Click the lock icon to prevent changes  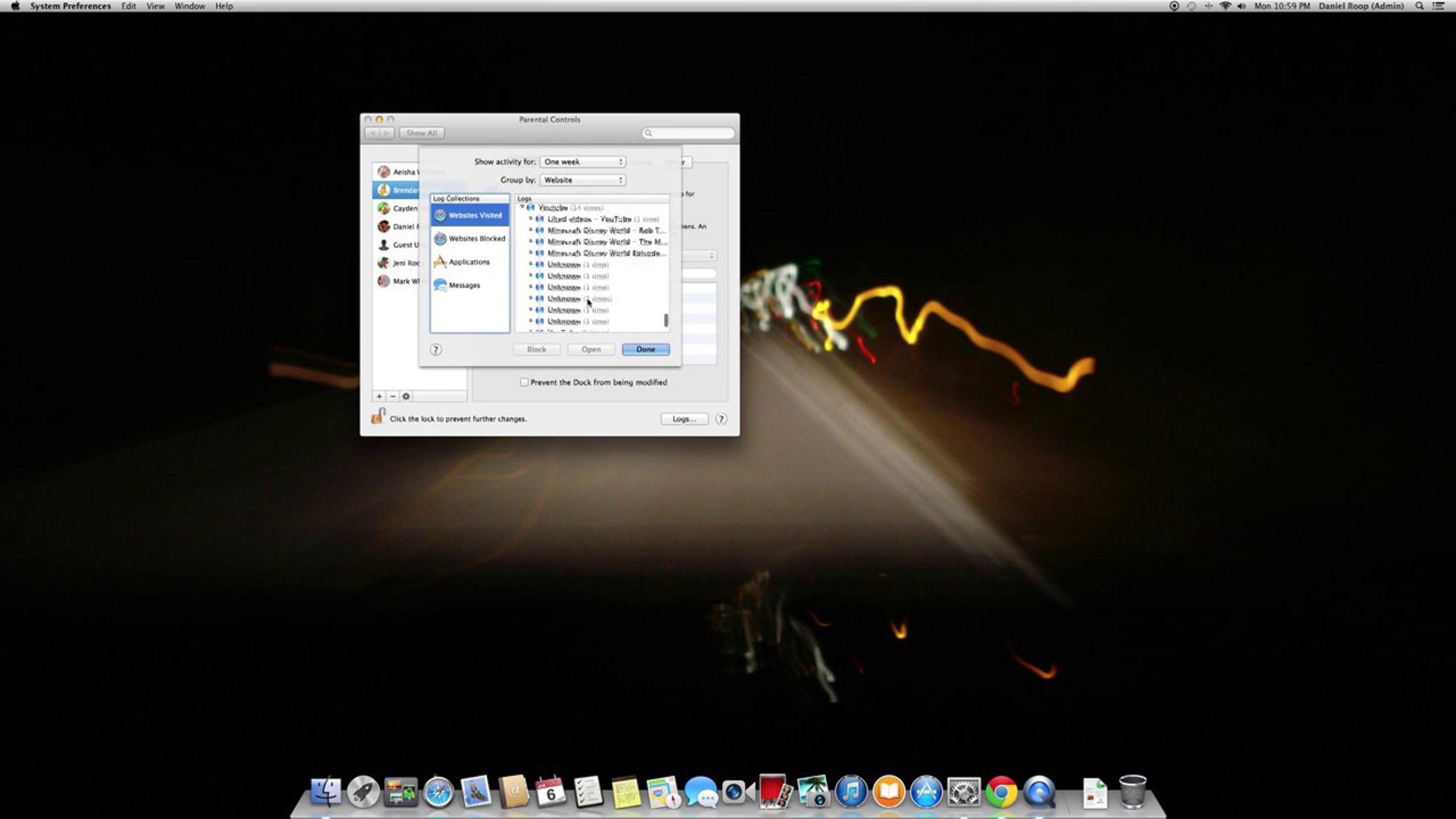click(378, 417)
